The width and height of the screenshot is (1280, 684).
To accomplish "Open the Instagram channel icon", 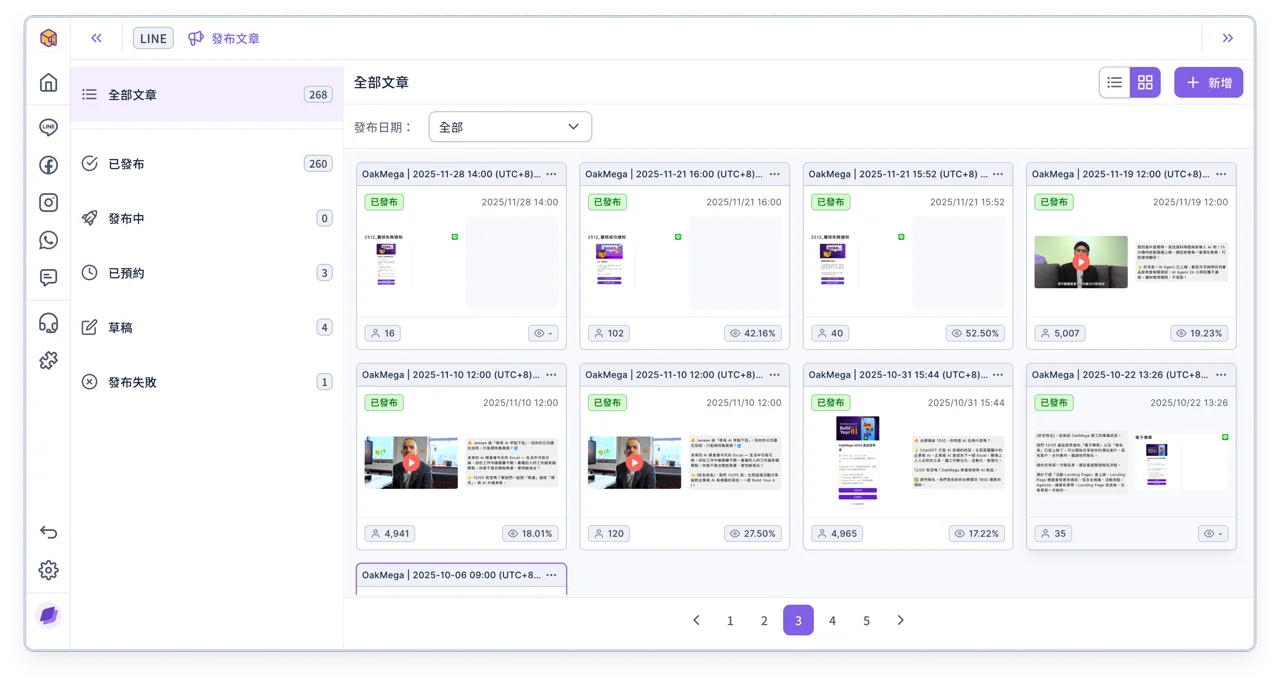I will tap(48, 202).
